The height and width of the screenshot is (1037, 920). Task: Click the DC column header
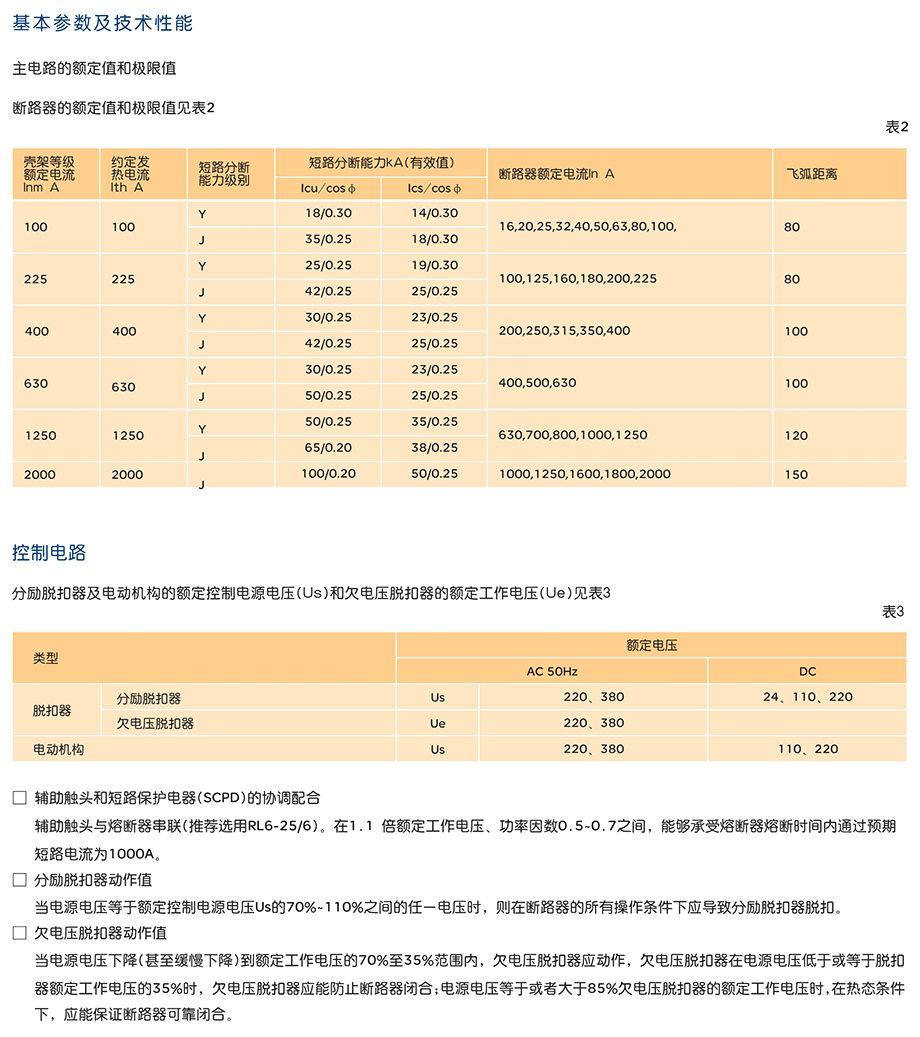pyautogui.click(x=808, y=671)
